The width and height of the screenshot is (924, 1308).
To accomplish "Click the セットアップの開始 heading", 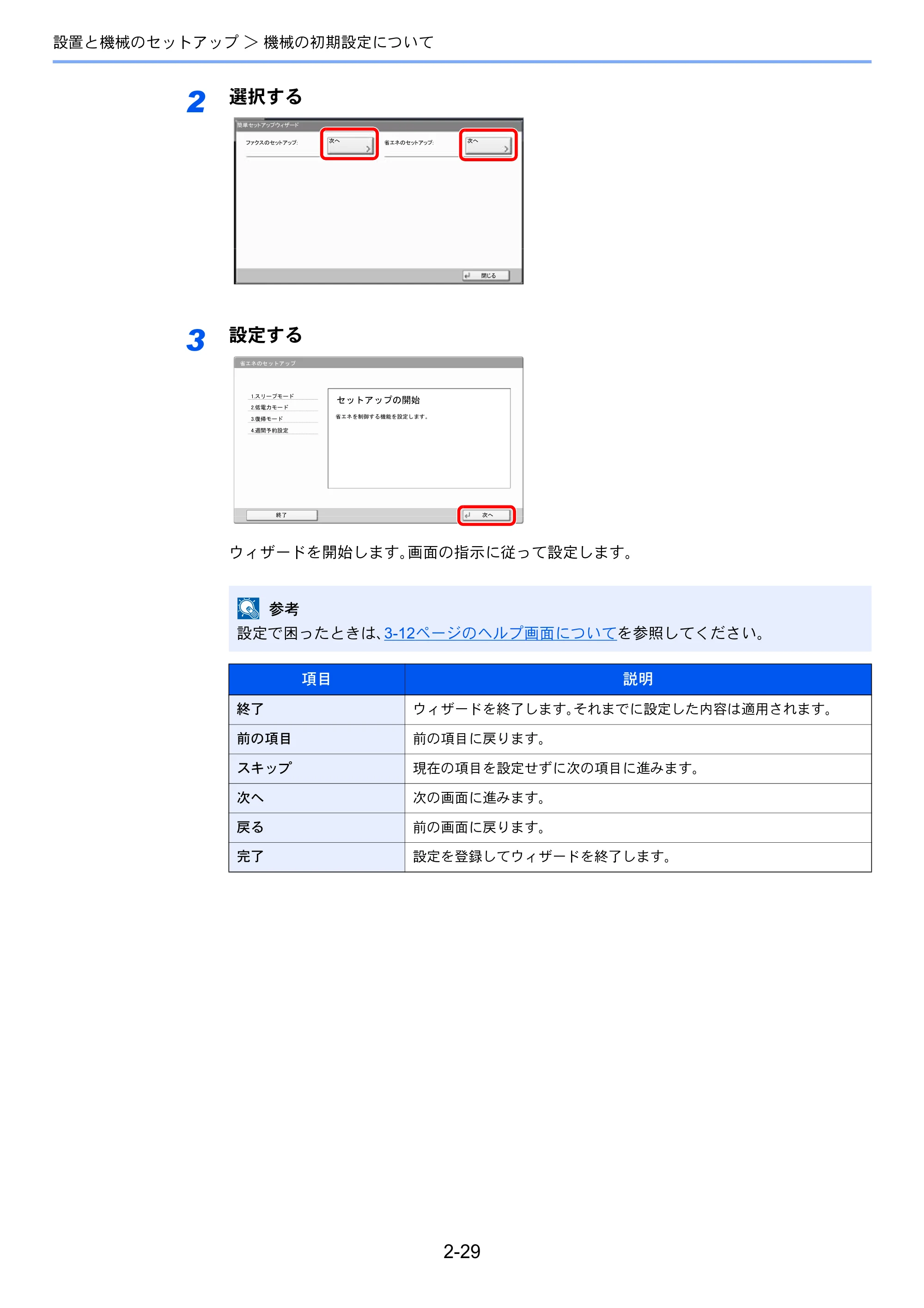I will click(x=378, y=400).
